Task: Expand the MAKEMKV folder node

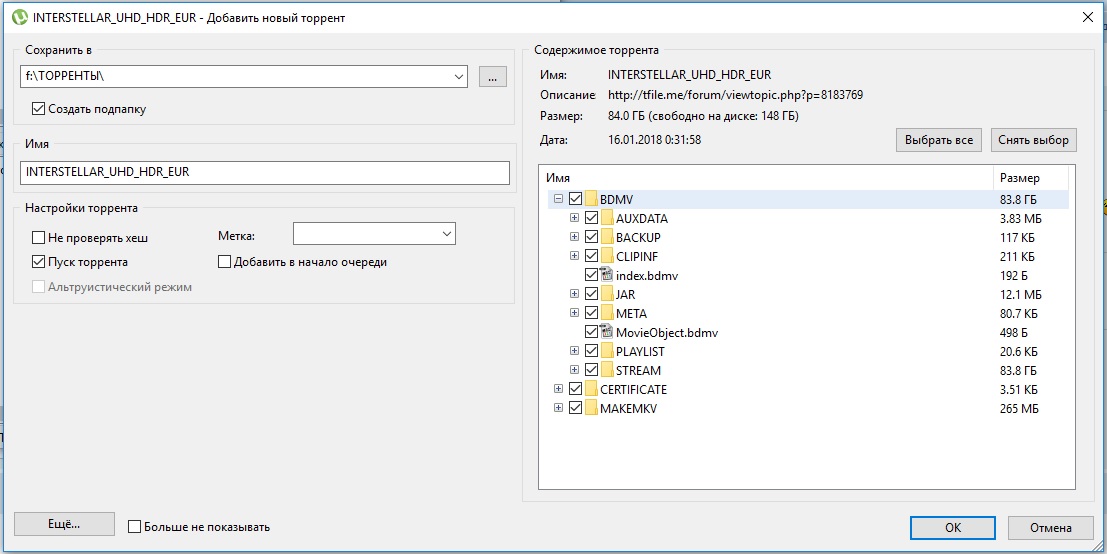Action: click(558, 408)
